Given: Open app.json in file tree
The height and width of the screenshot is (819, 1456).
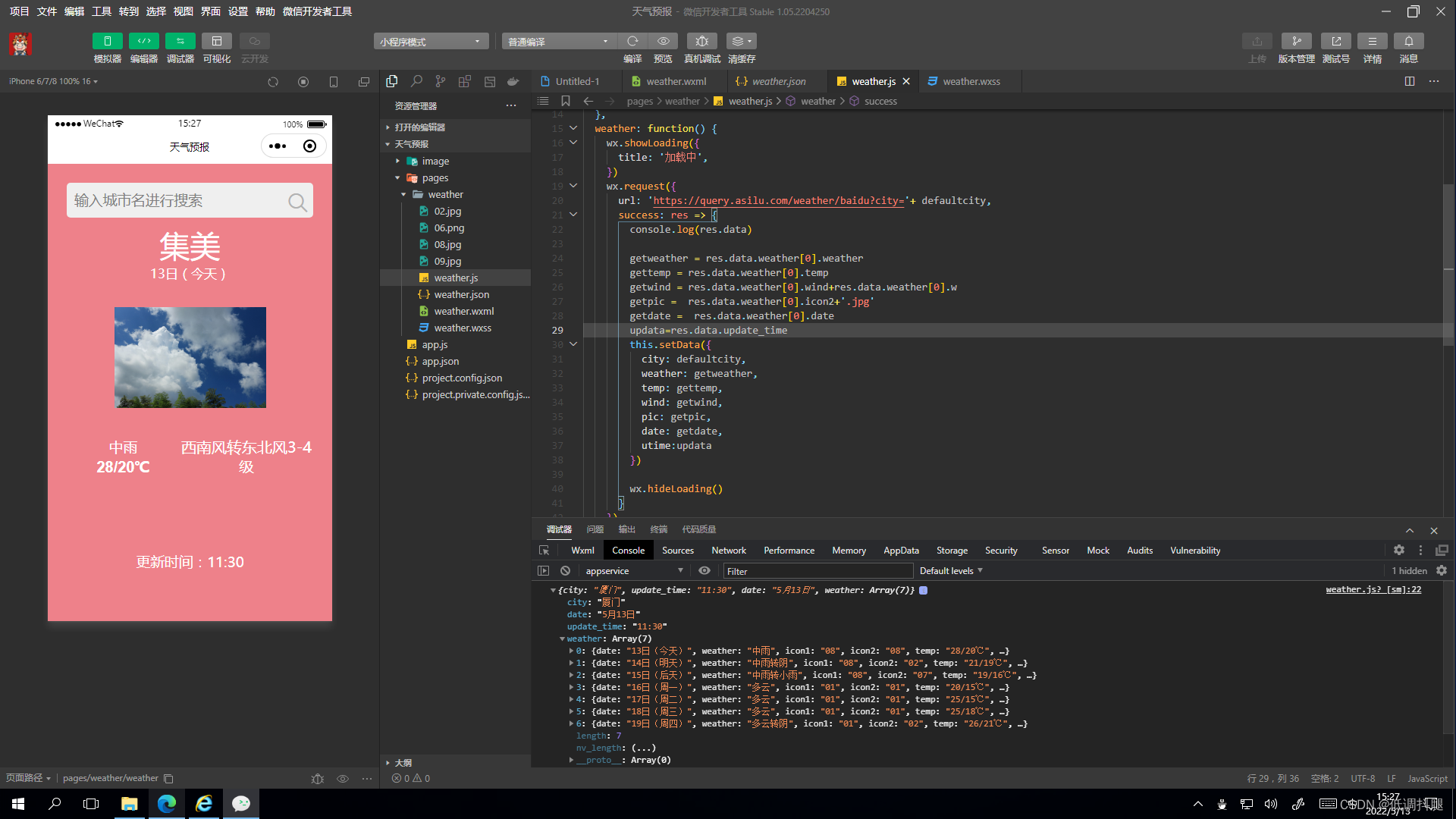Looking at the screenshot, I should 440,361.
